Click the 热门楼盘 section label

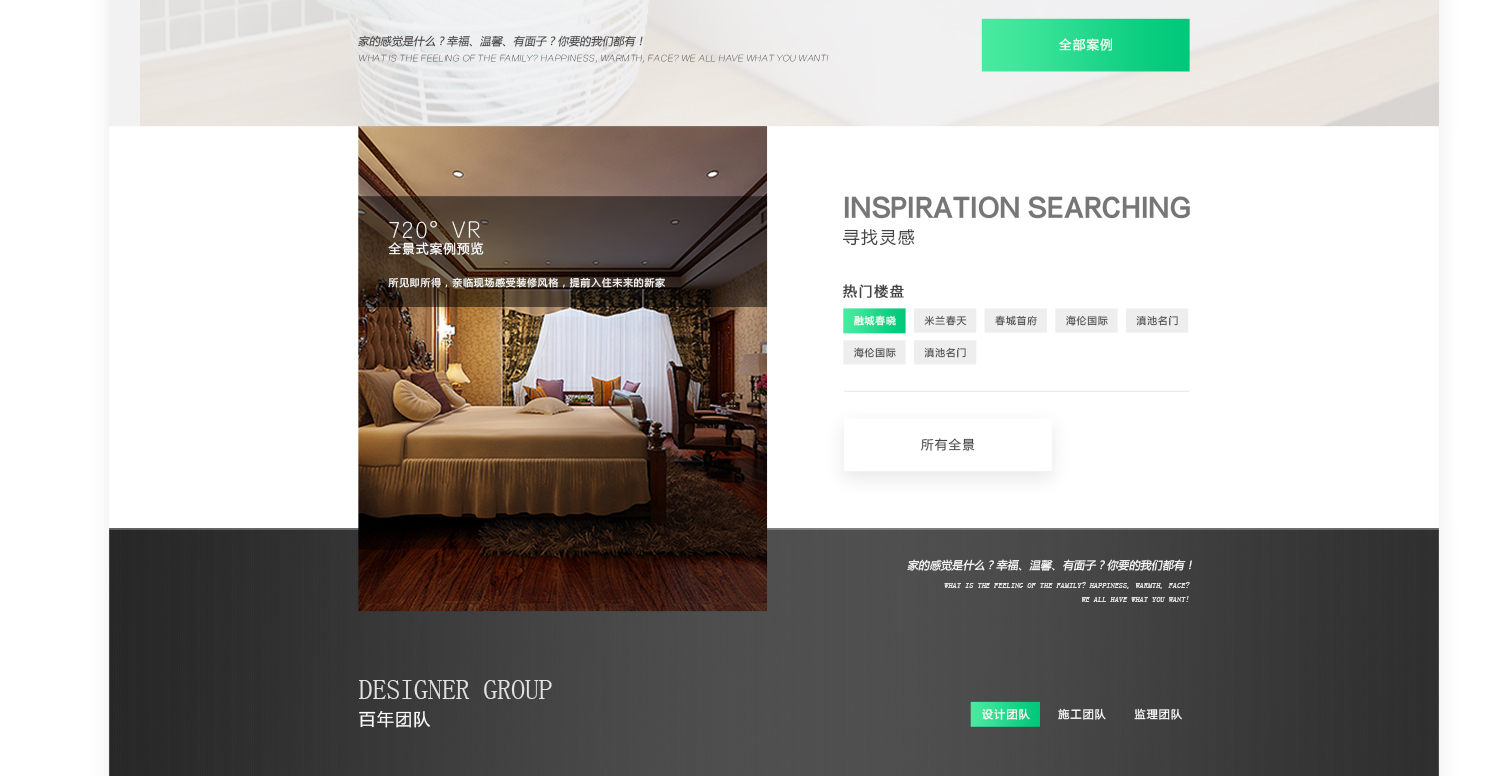pos(873,291)
